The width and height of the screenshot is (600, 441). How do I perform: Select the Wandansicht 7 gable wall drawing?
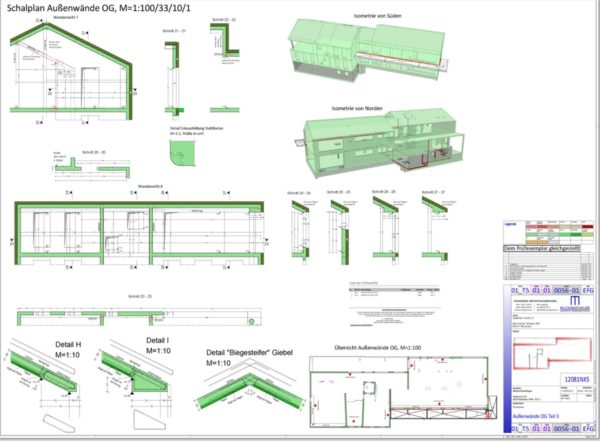click(x=70, y=75)
